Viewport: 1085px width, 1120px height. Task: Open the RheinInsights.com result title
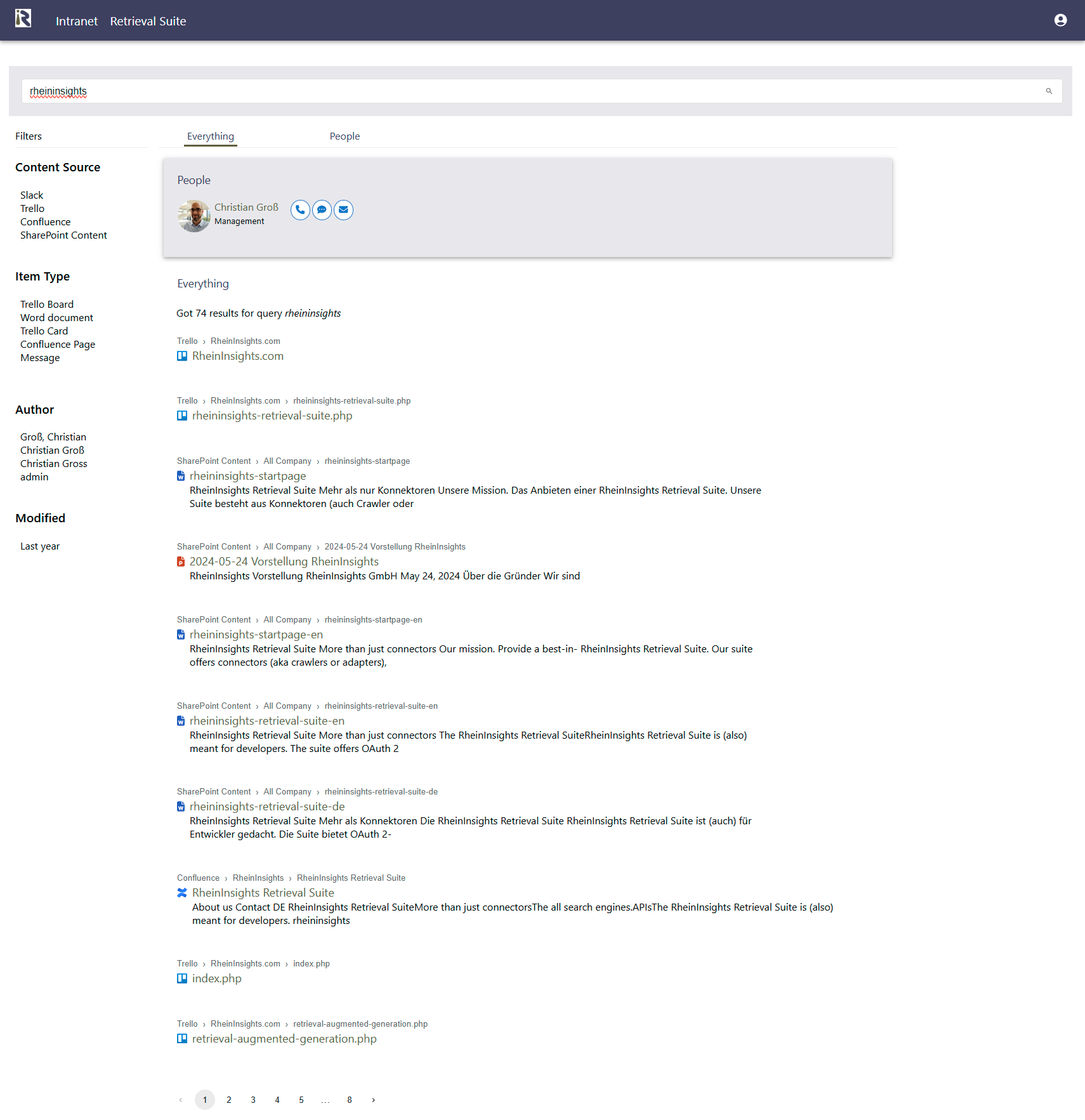(x=238, y=356)
